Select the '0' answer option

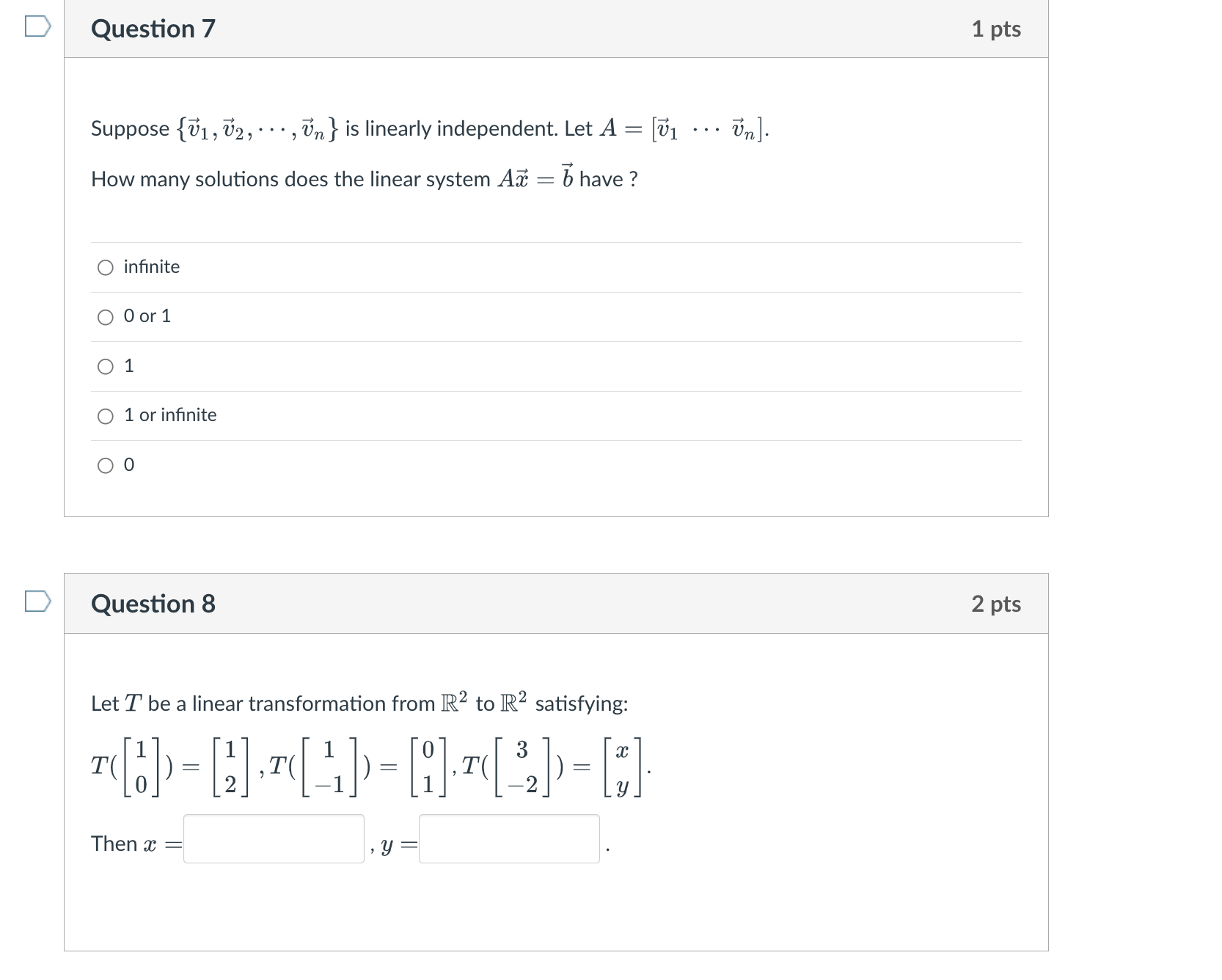[x=104, y=465]
